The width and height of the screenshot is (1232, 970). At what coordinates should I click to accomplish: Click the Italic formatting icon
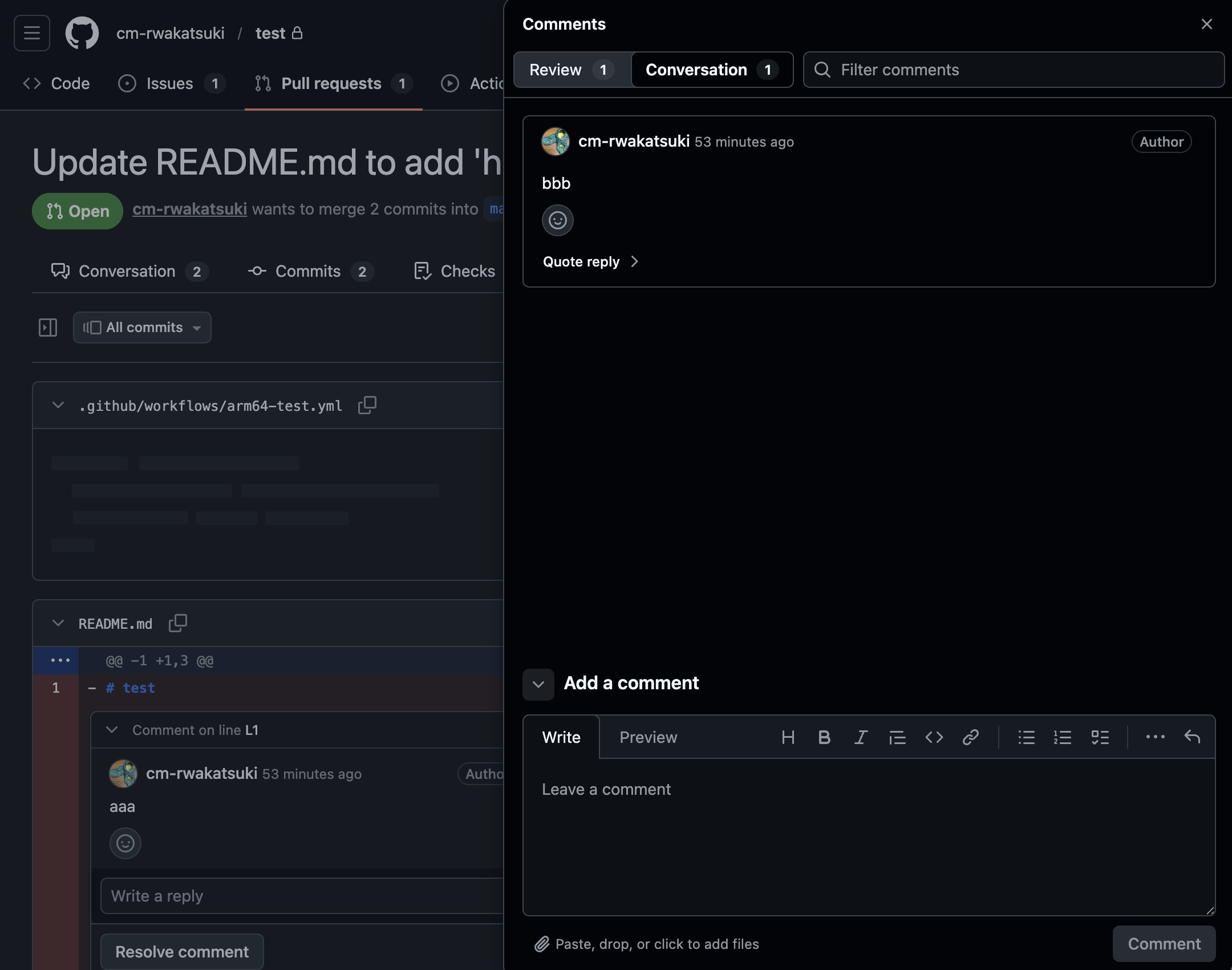[860, 737]
